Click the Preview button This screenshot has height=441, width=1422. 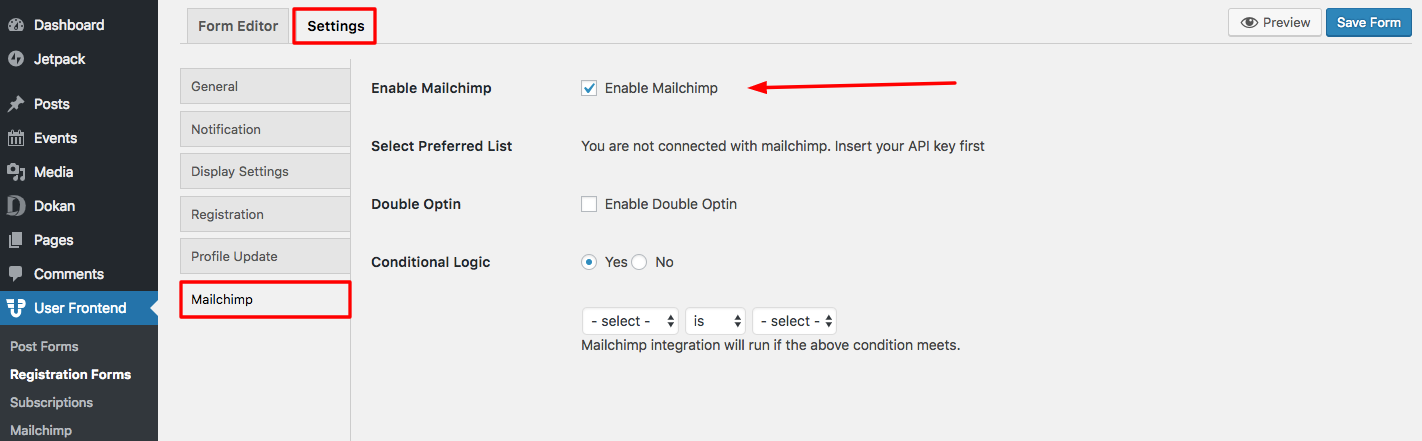[x=1274, y=22]
